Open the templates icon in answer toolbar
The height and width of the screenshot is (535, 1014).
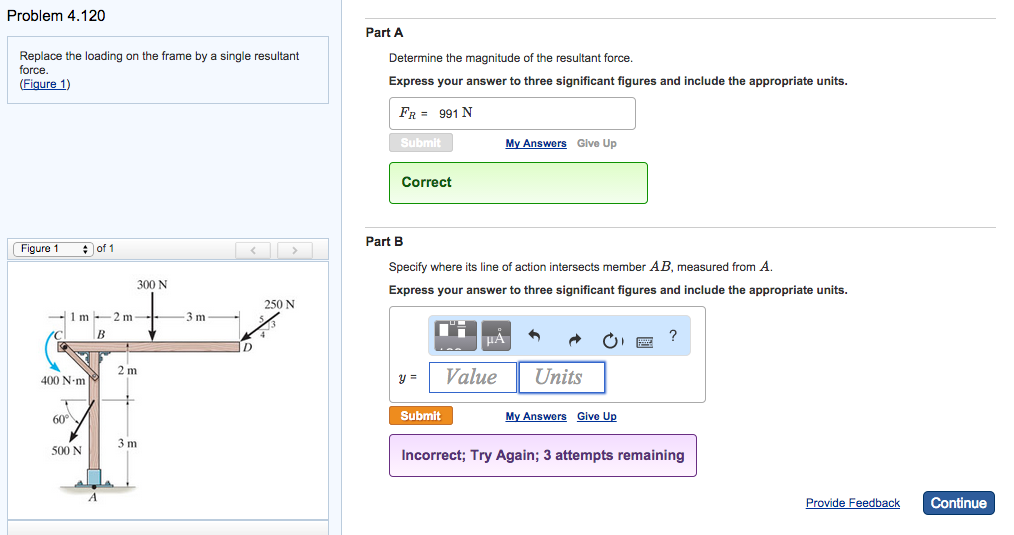click(456, 337)
